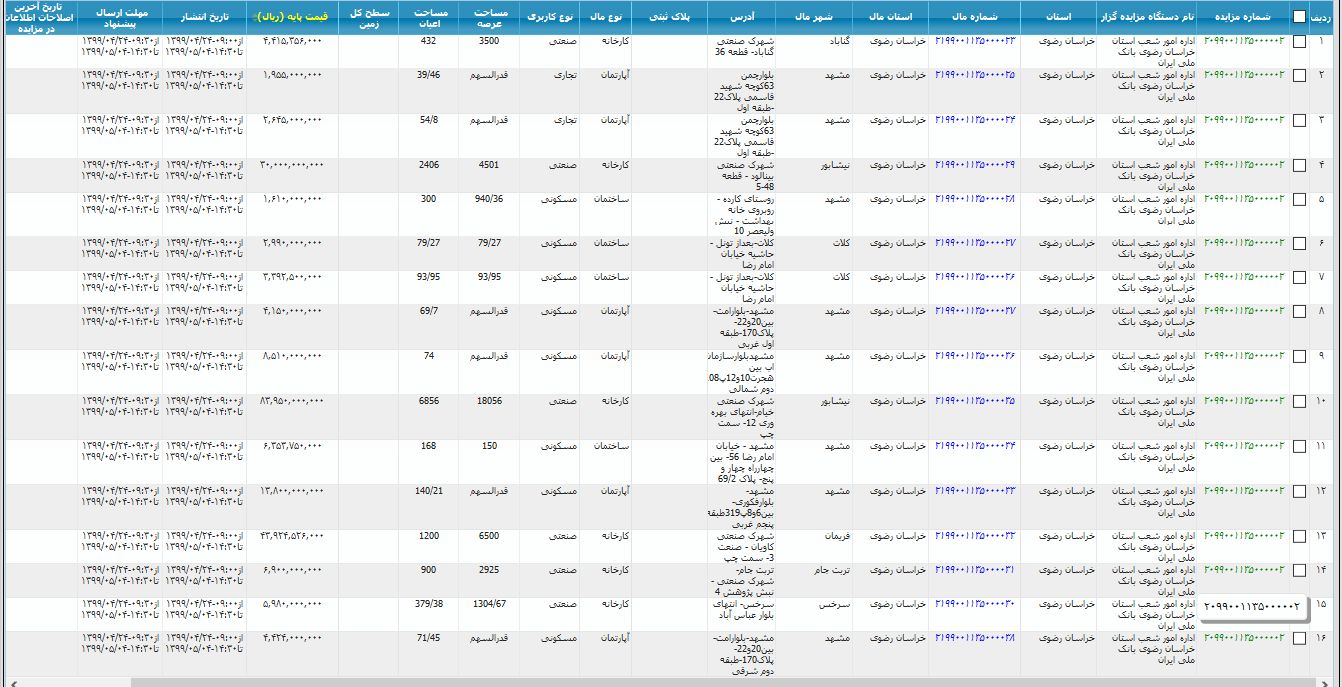The width and height of the screenshot is (1342, 687).
Task: Click the blue property number link in row 5
Action: (974, 199)
